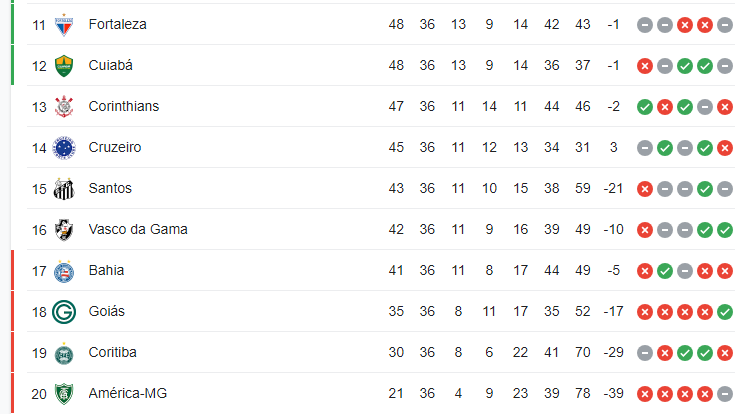This screenshot has height=414, width=738.
Task: Click the América-MG club crest
Action: (x=64, y=394)
